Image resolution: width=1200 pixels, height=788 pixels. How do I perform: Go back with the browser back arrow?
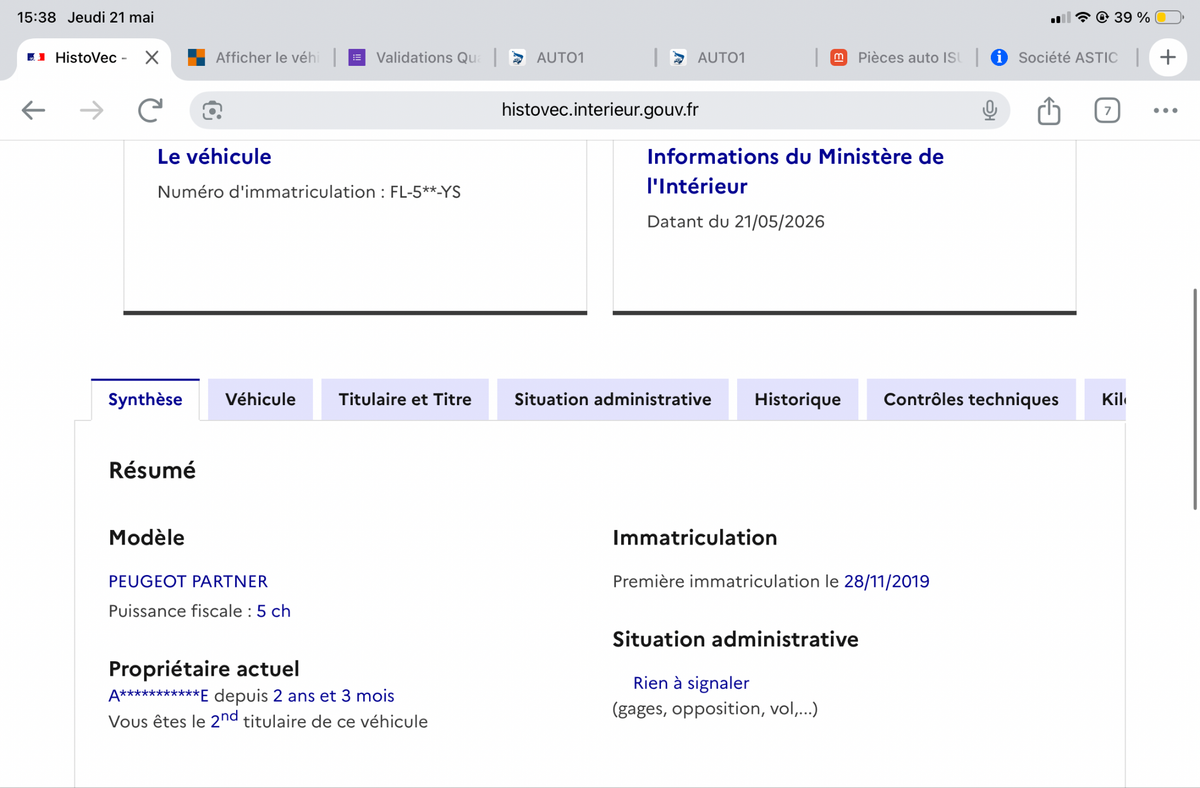(34, 111)
